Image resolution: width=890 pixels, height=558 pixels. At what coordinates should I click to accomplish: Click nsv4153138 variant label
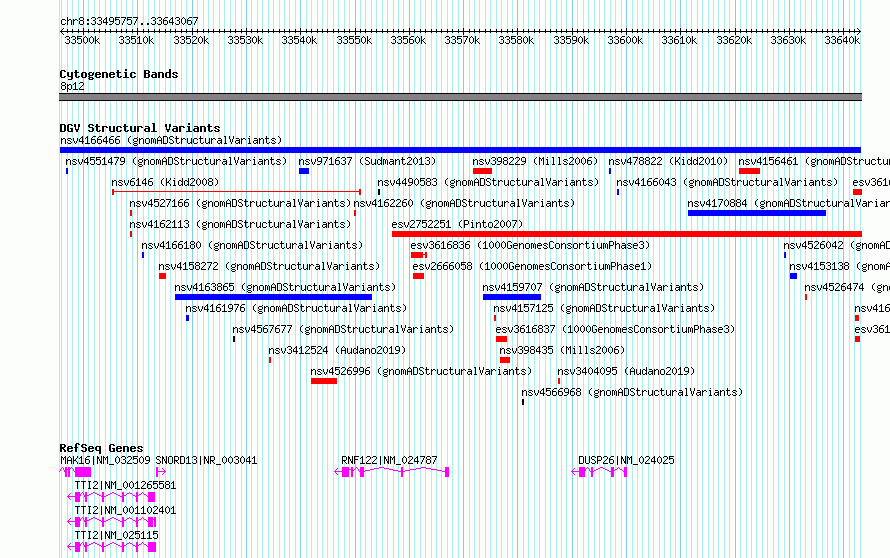coord(839,266)
